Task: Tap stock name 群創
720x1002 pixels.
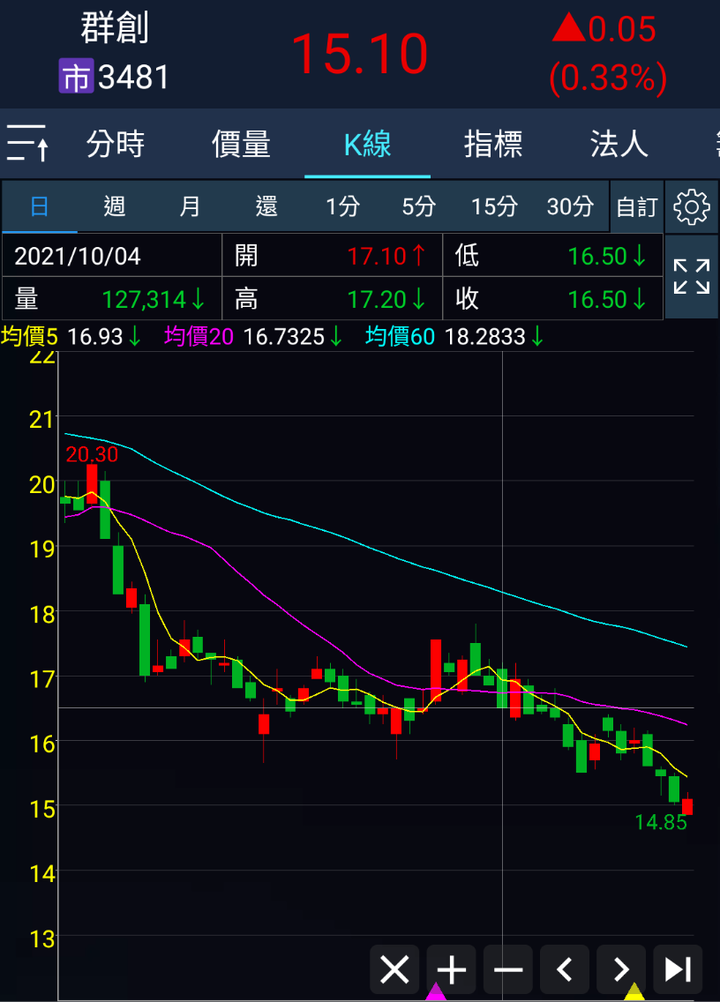Action: point(115,28)
